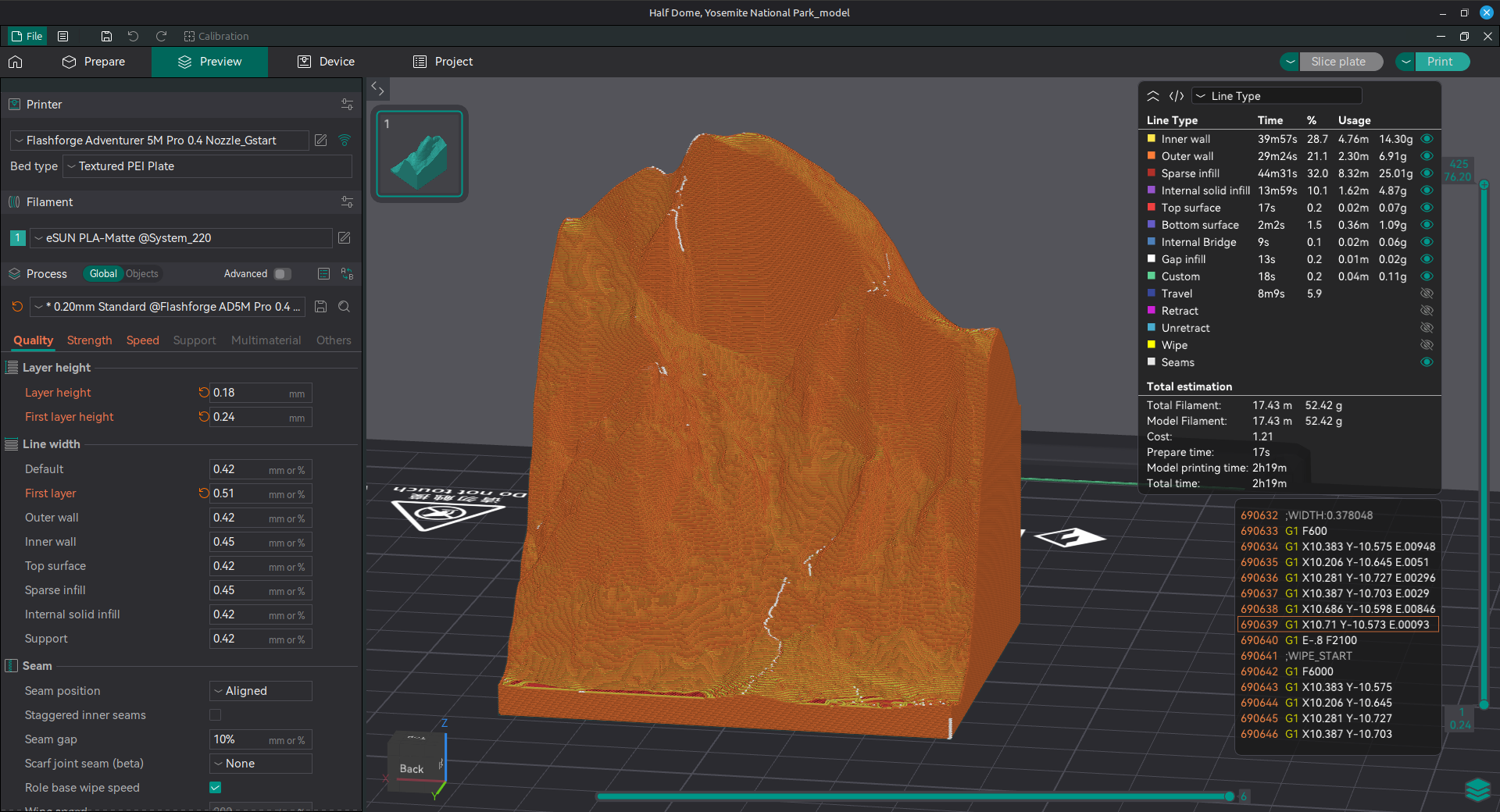Screen dimensions: 1500x812
Task: Open the printer preset dropdown
Action: point(159,141)
